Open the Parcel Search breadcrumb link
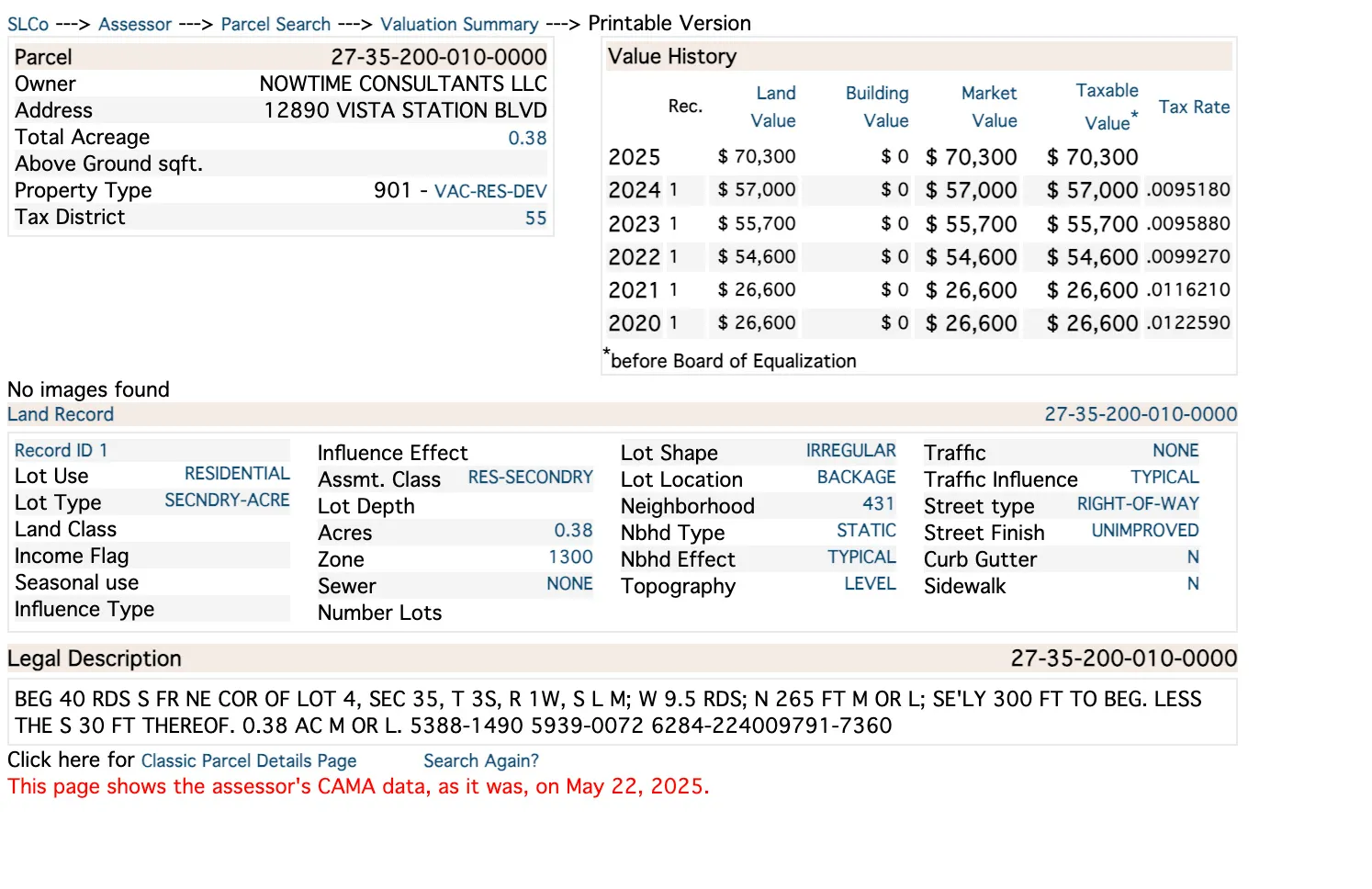1372x889 pixels. point(275,25)
